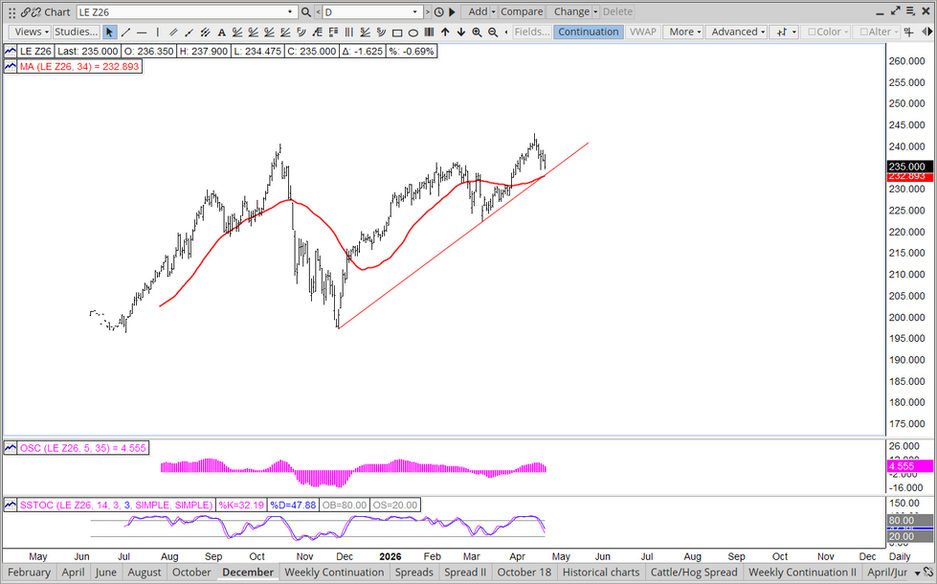Click the OSC (LE Z26, 5, 35) label
The width and height of the screenshot is (937, 584).
(83, 448)
